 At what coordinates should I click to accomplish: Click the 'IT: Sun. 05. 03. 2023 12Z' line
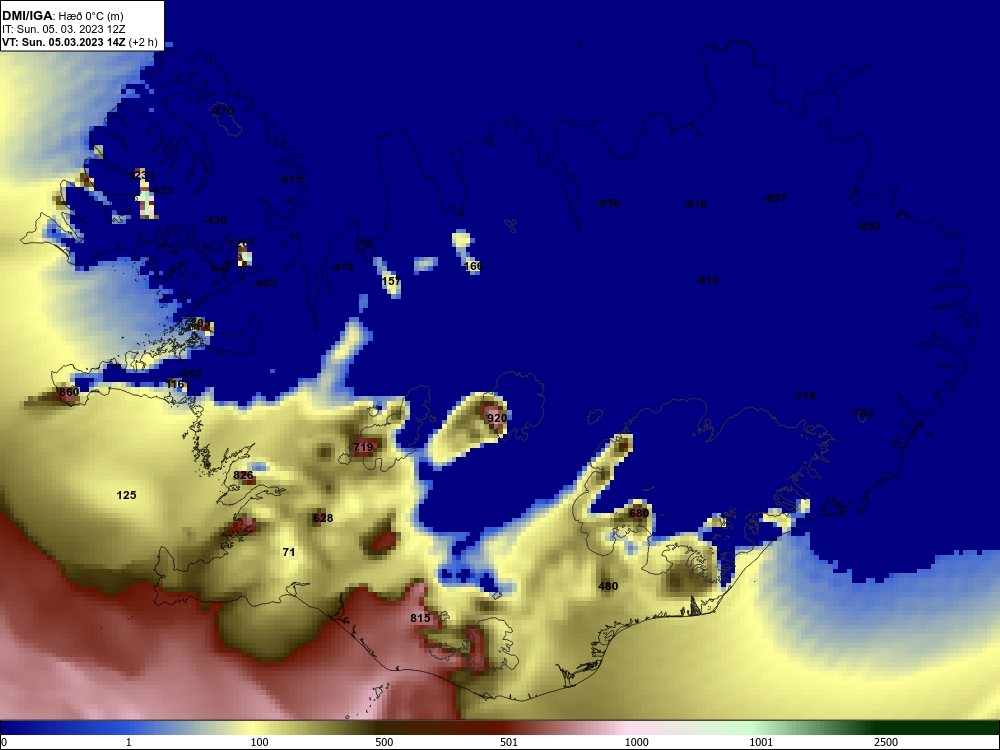click(x=64, y=29)
